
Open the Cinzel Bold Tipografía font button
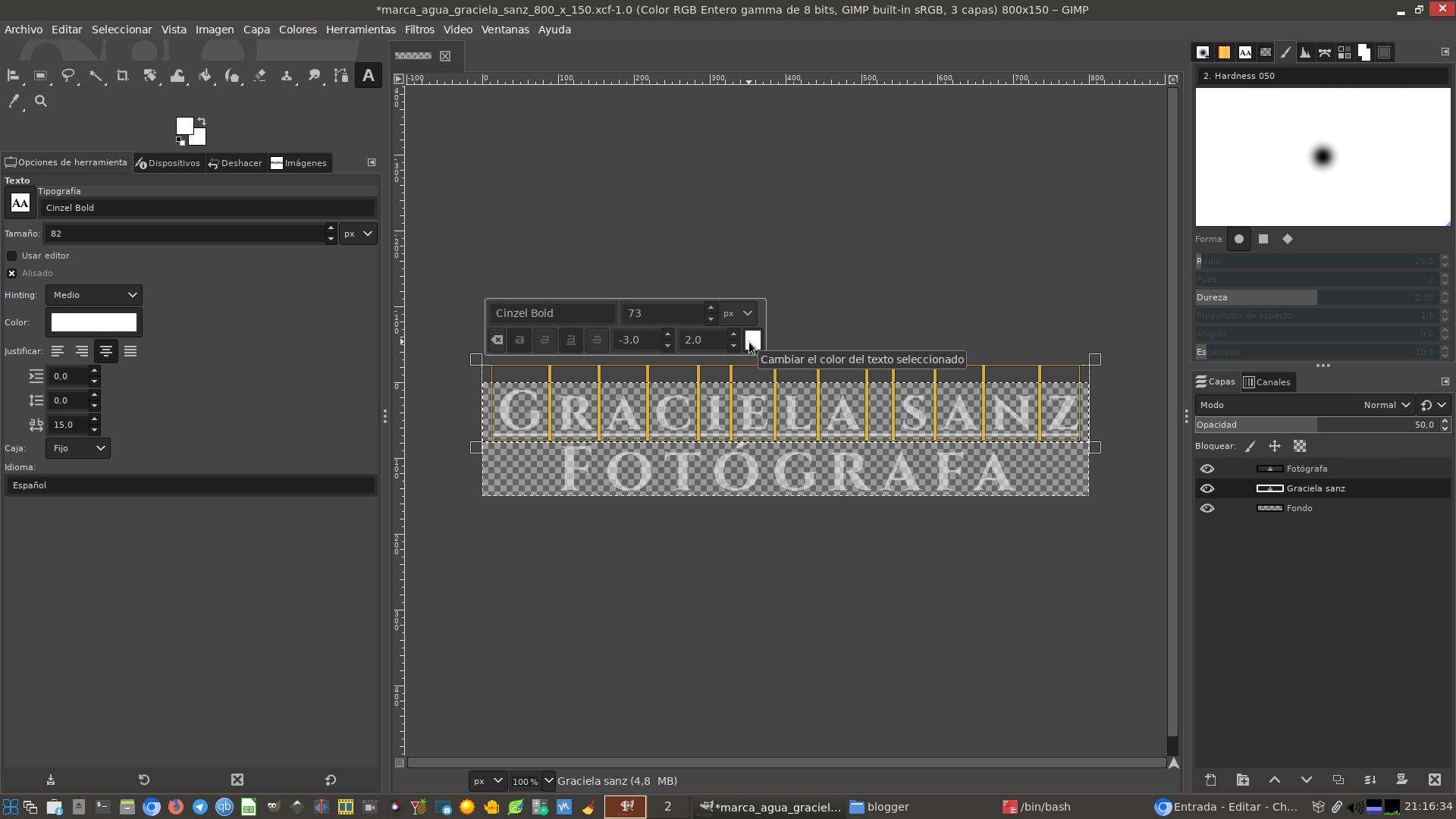[x=20, y=203]
